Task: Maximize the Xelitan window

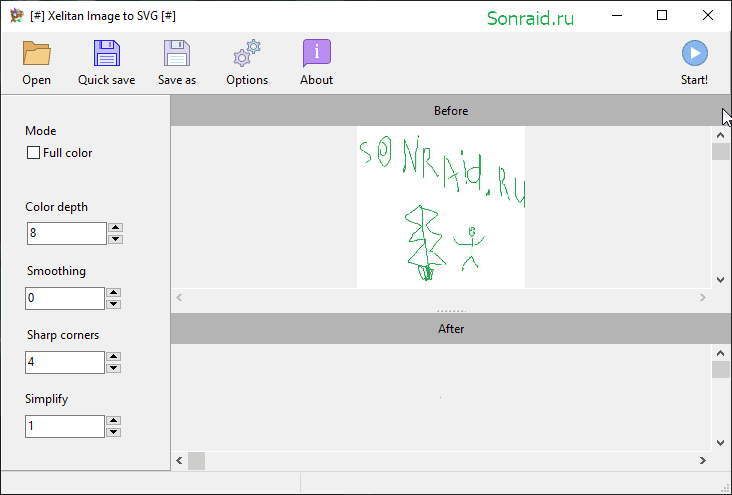Action: [662, 15]
